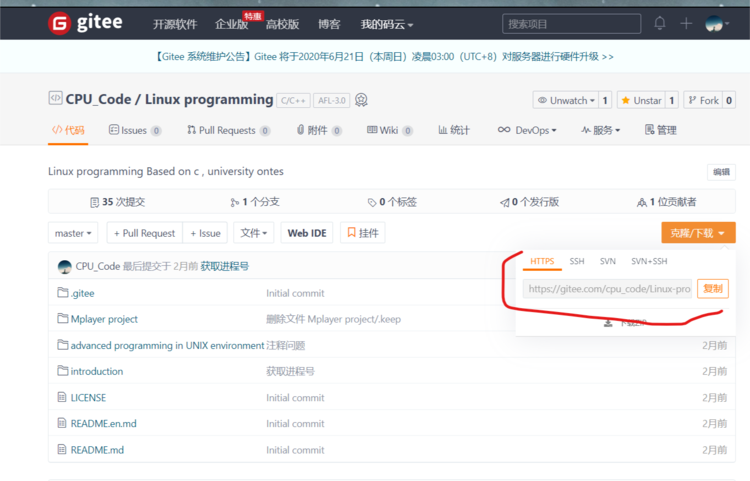Click the + Pull Request button

pos(144,233)
